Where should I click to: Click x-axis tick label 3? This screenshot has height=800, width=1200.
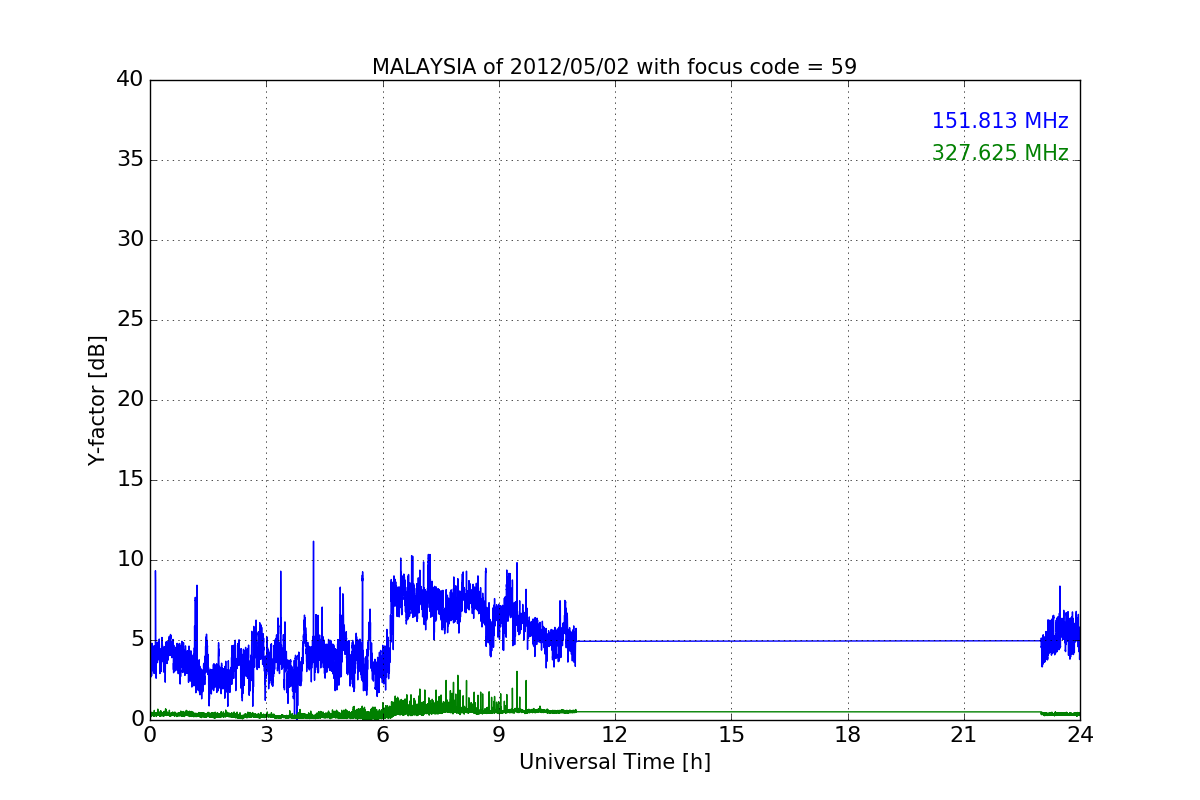266,735
